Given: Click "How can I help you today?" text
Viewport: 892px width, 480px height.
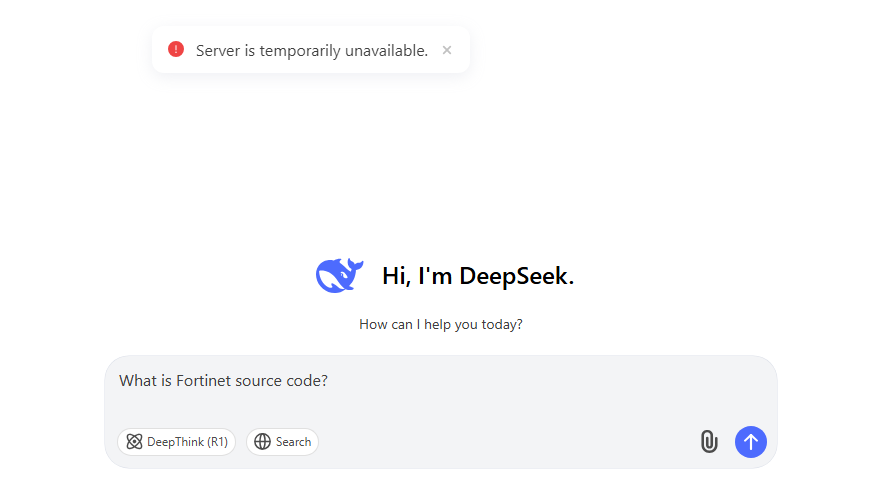Looking at the screenshot, I should coord(441,324).
